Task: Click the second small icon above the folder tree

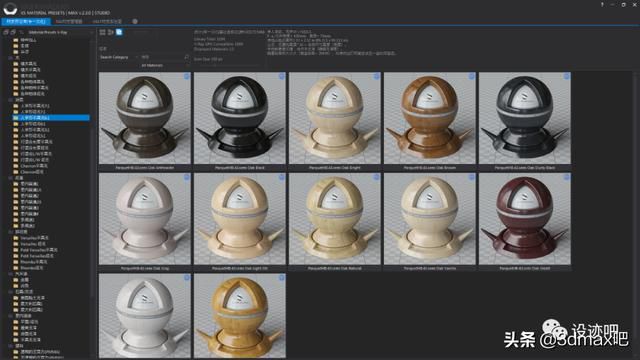Action: point(13,32)
